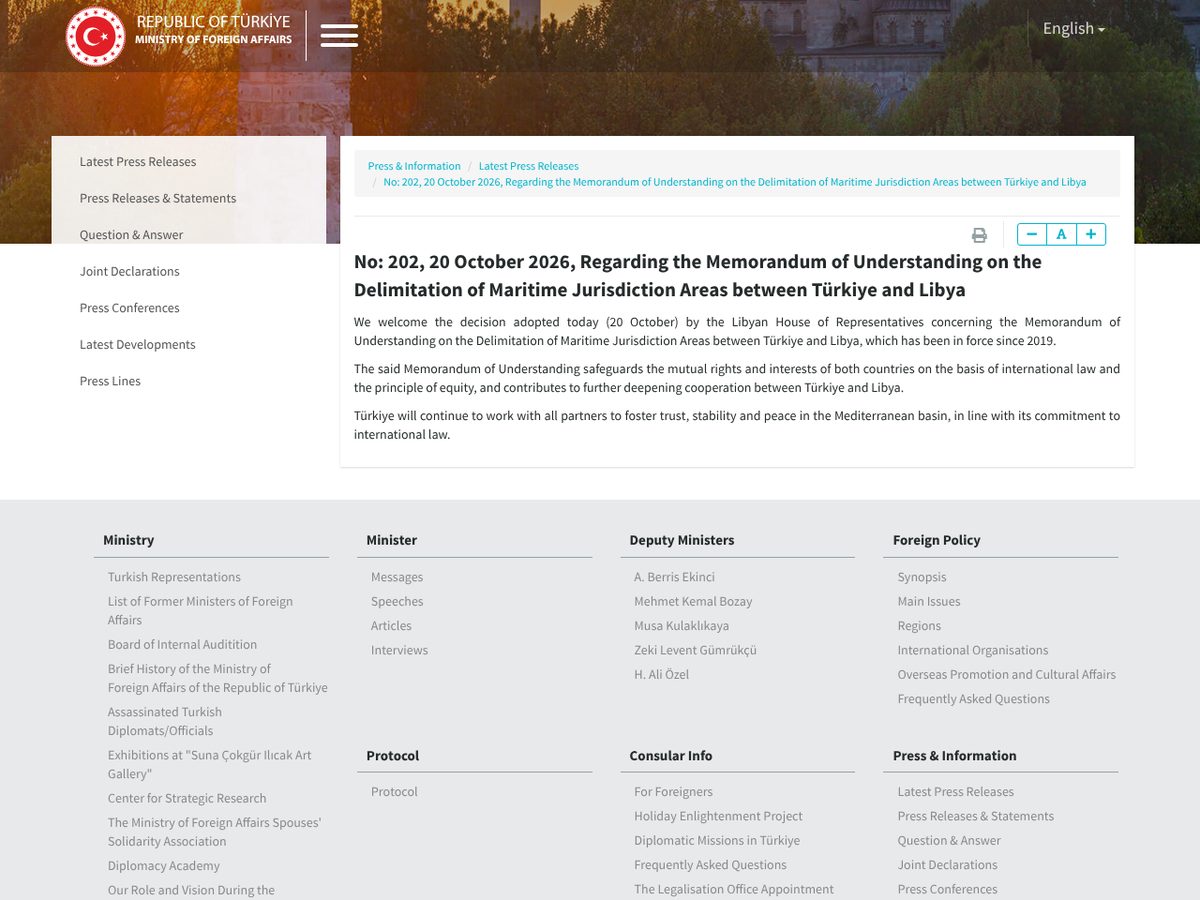Click the print page icon
The image size is (1200, 900).
coord(979,235)
